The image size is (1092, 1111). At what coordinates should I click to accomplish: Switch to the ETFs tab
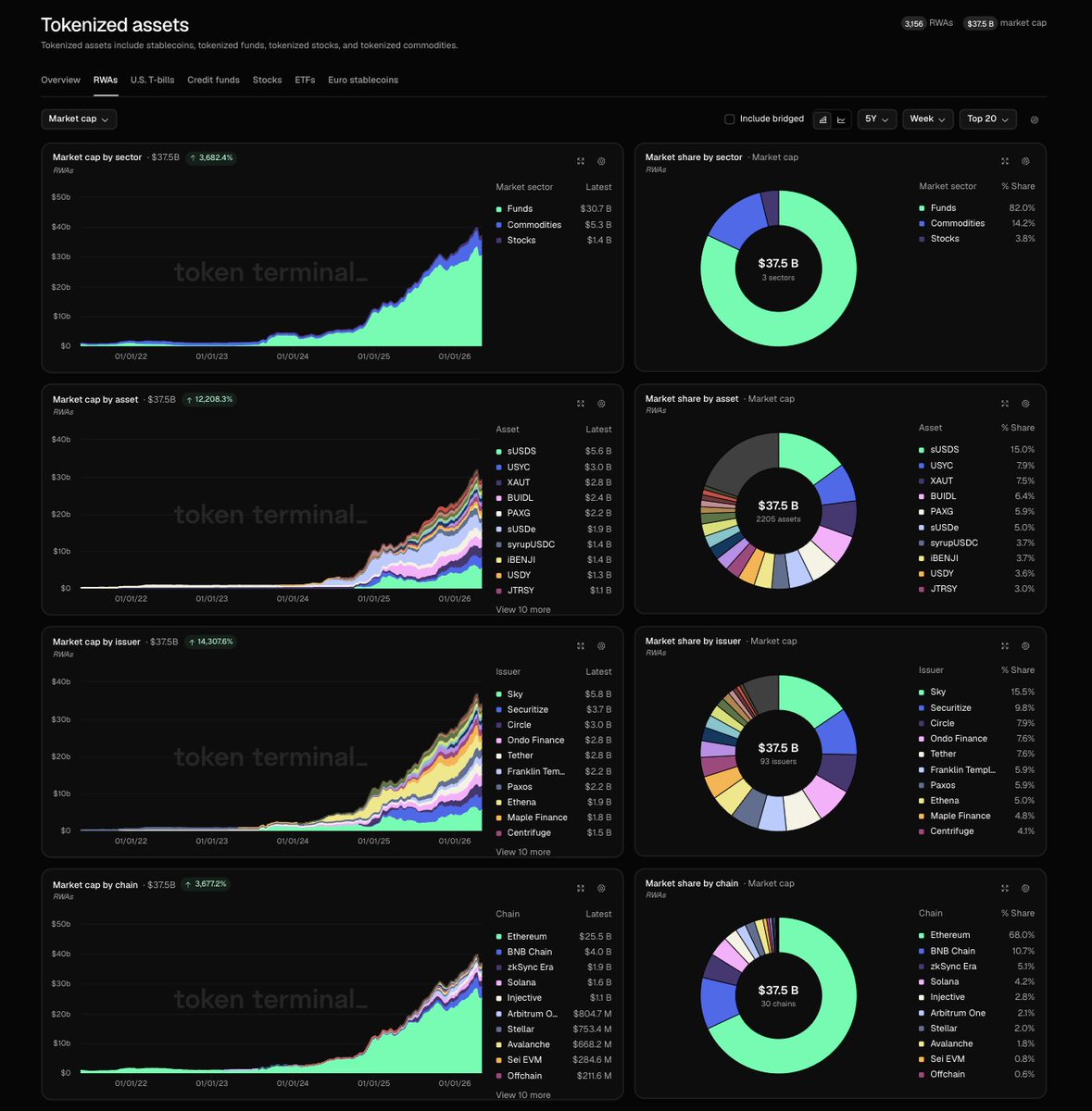[x=305, y=81]
